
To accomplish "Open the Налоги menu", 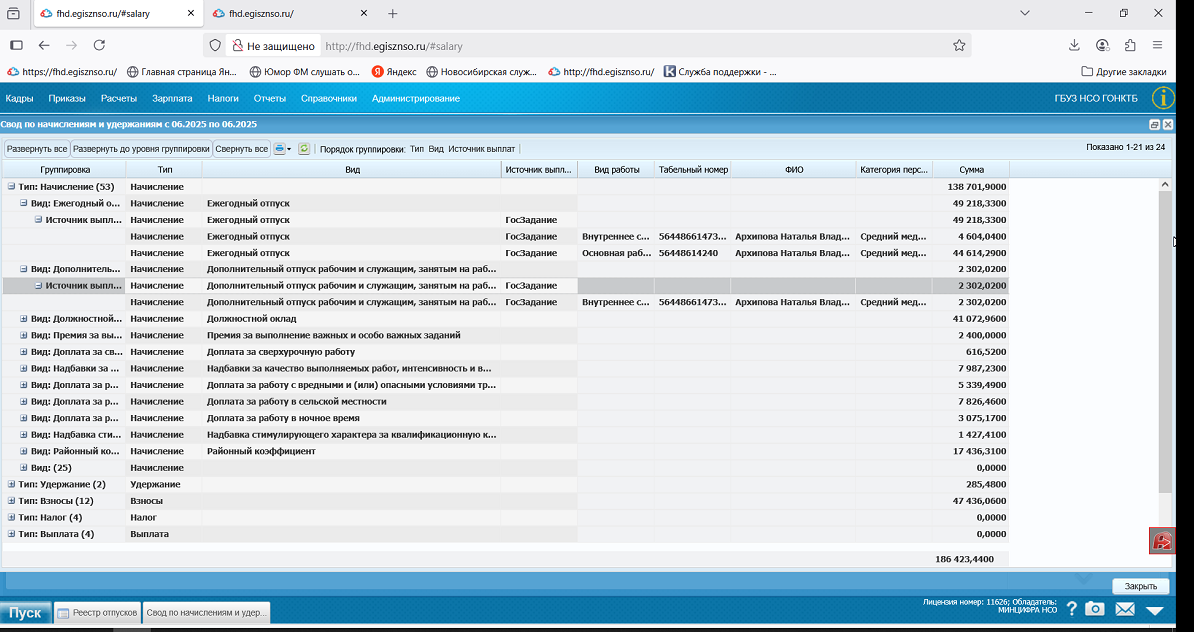I will 223,98.
